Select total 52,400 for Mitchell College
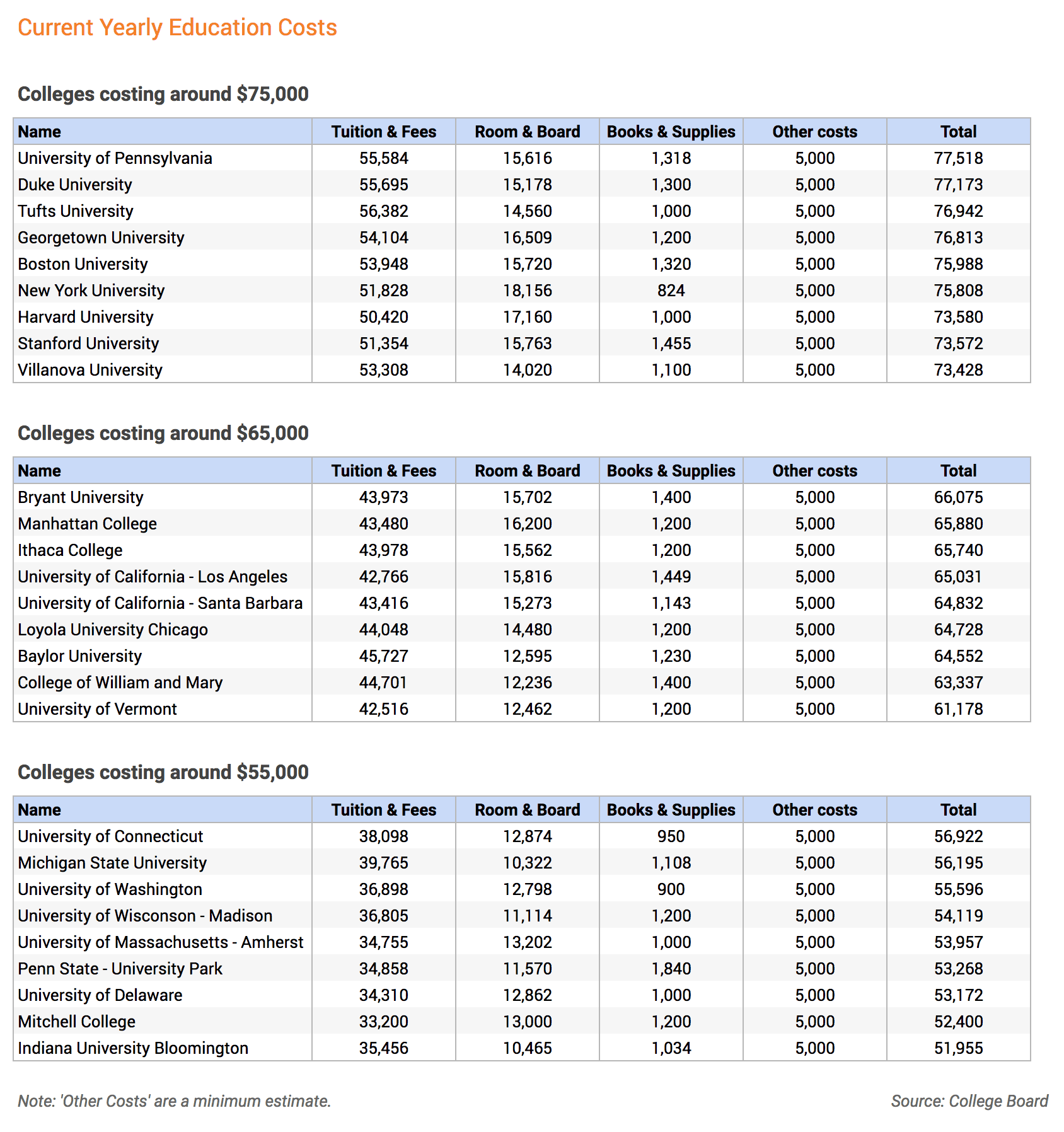 click(x=959, y=1022)
